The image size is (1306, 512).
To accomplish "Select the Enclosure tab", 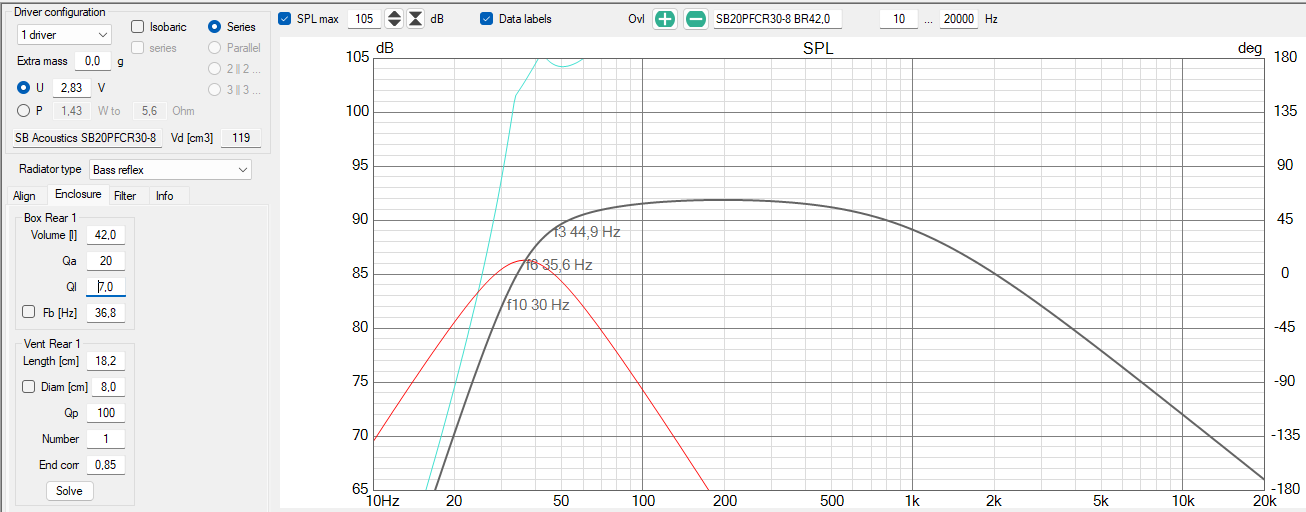I will (78, 194).
